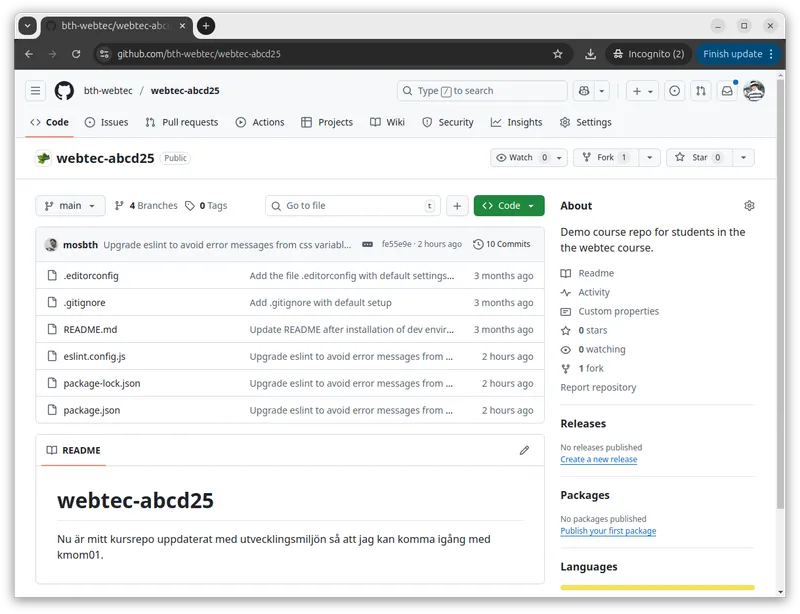Screen dimensions: 800x614
Task: Expand the Fork options caret
Action: click(x=650, y=158)
